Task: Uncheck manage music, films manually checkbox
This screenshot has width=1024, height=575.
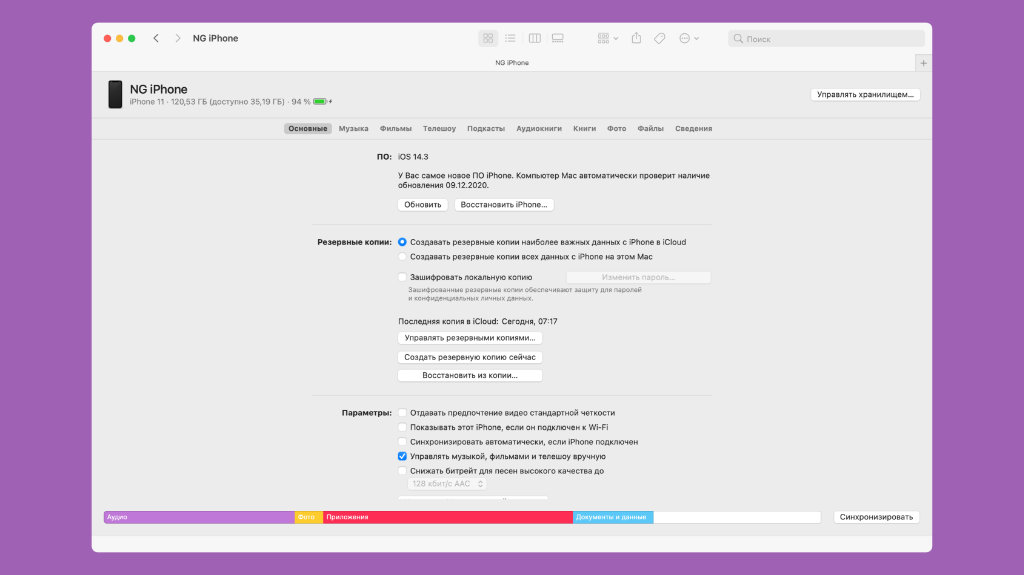Action: (x=402, y=456)
